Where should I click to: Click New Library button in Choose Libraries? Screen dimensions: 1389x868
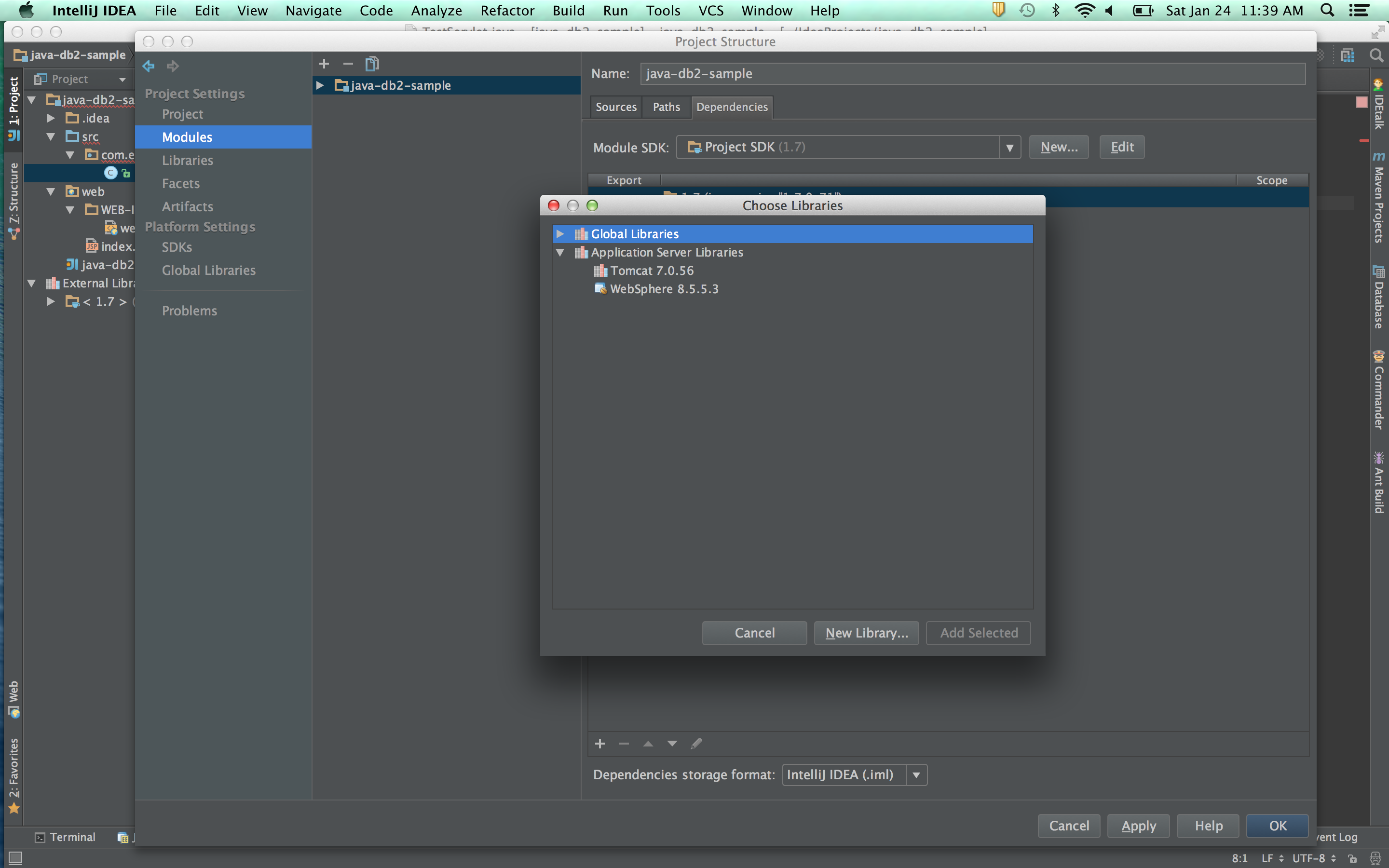[x=866, y=632]
